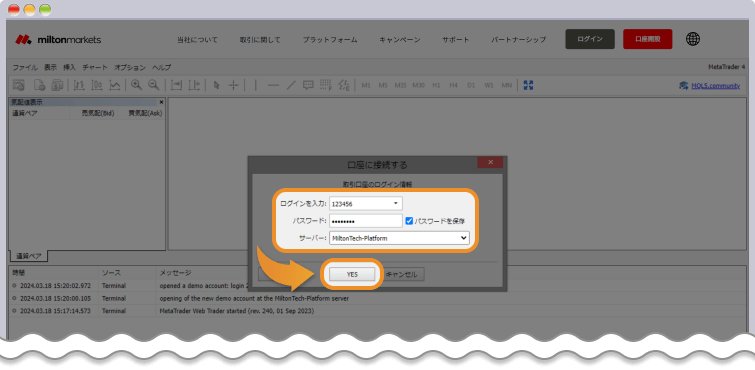Screen dimensions: 755x370
Task: Set timeframe to D1
Action: point(471,85)
